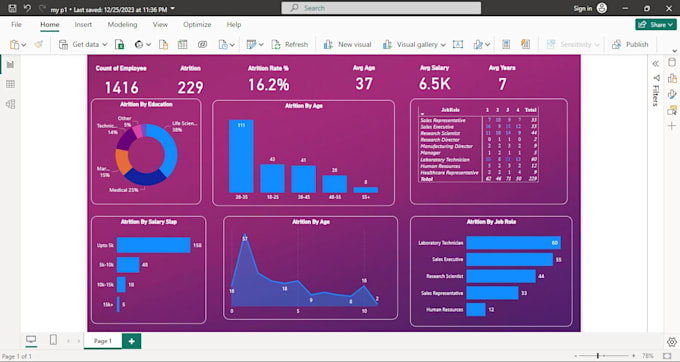The image size is (680, 362).
Task: Switch to the Page 1 tab
Action: pos(103,341)
